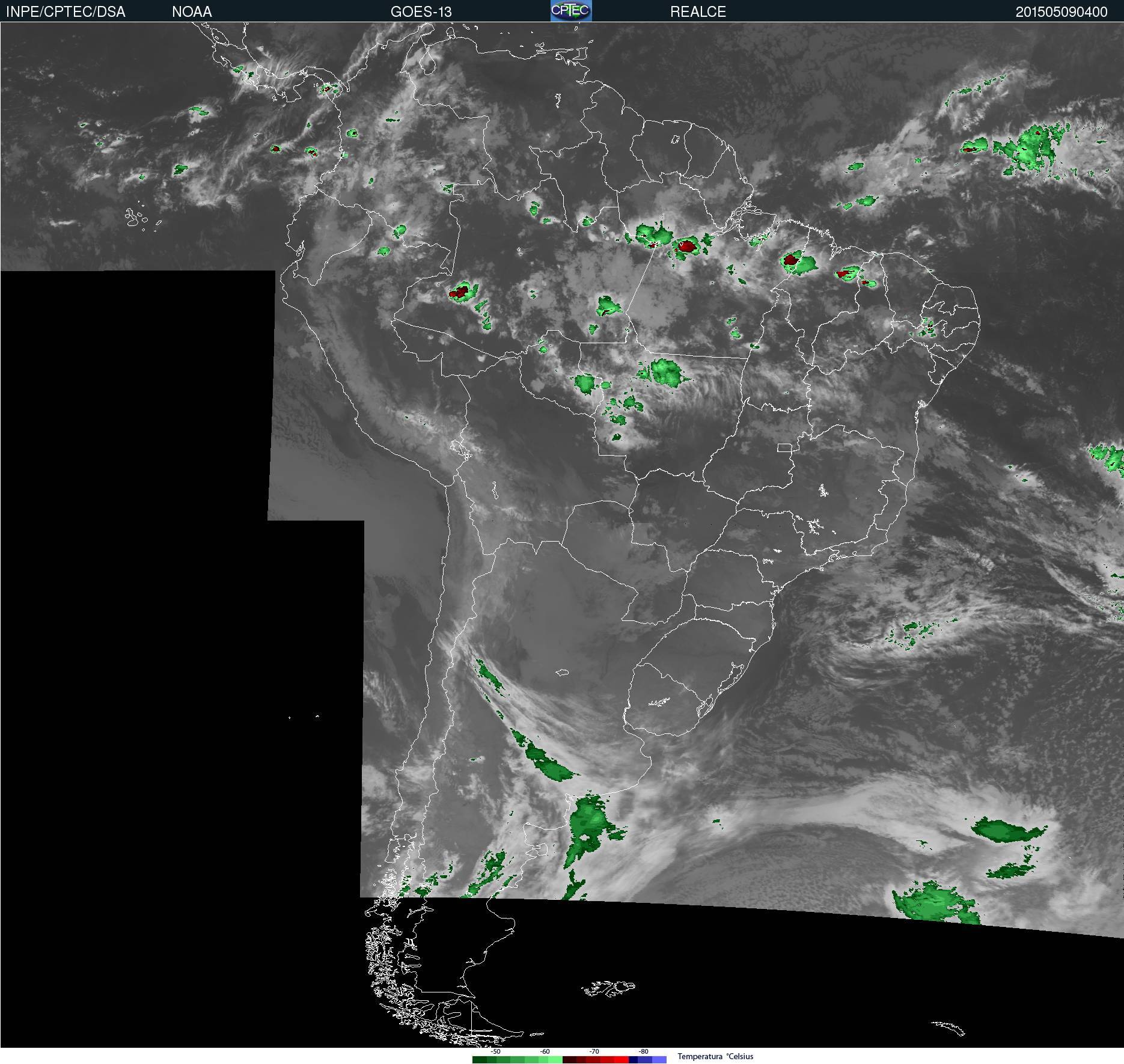Click the bright red legend swatch

click(x=622, y=1060)
